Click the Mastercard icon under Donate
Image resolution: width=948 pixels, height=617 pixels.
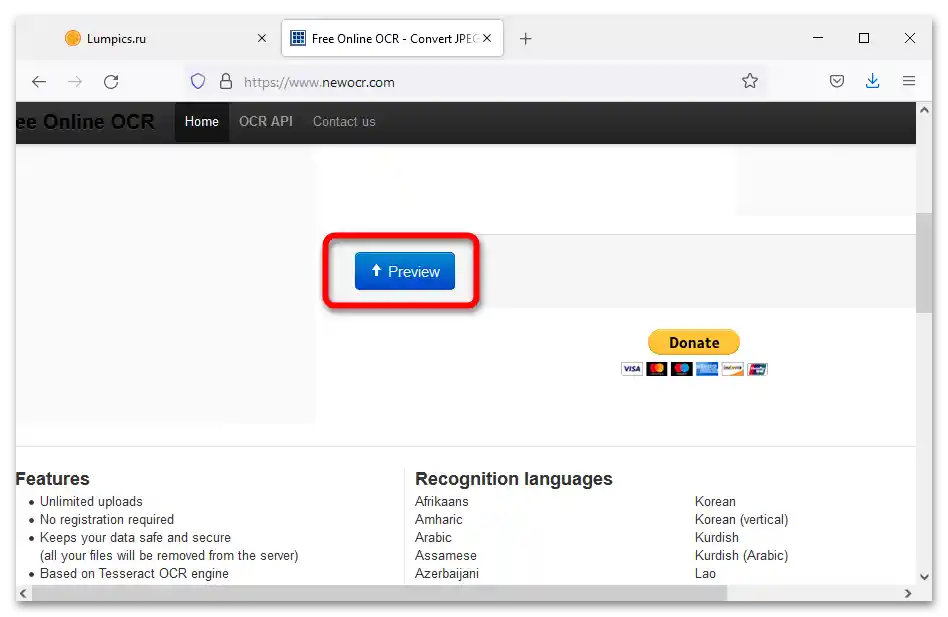pyautogui.click(x=657, y=369)
